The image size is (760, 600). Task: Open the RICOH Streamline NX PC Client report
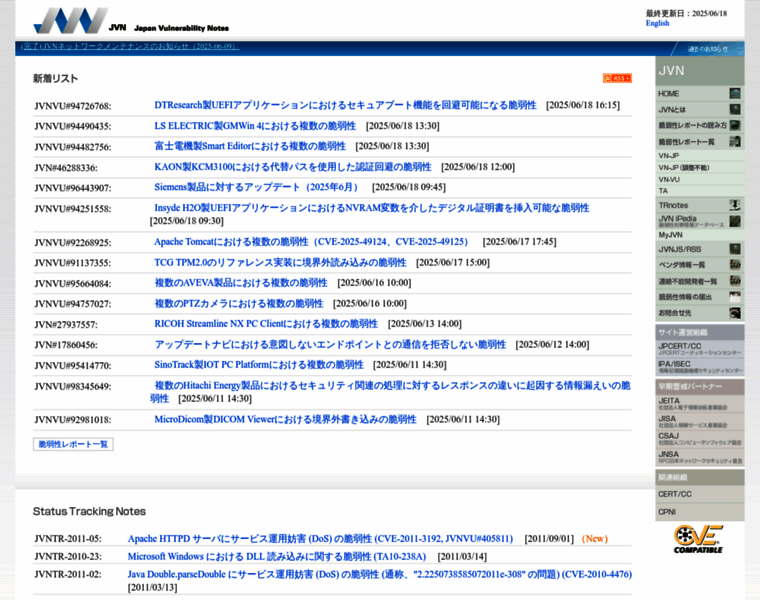pos(266,324)
